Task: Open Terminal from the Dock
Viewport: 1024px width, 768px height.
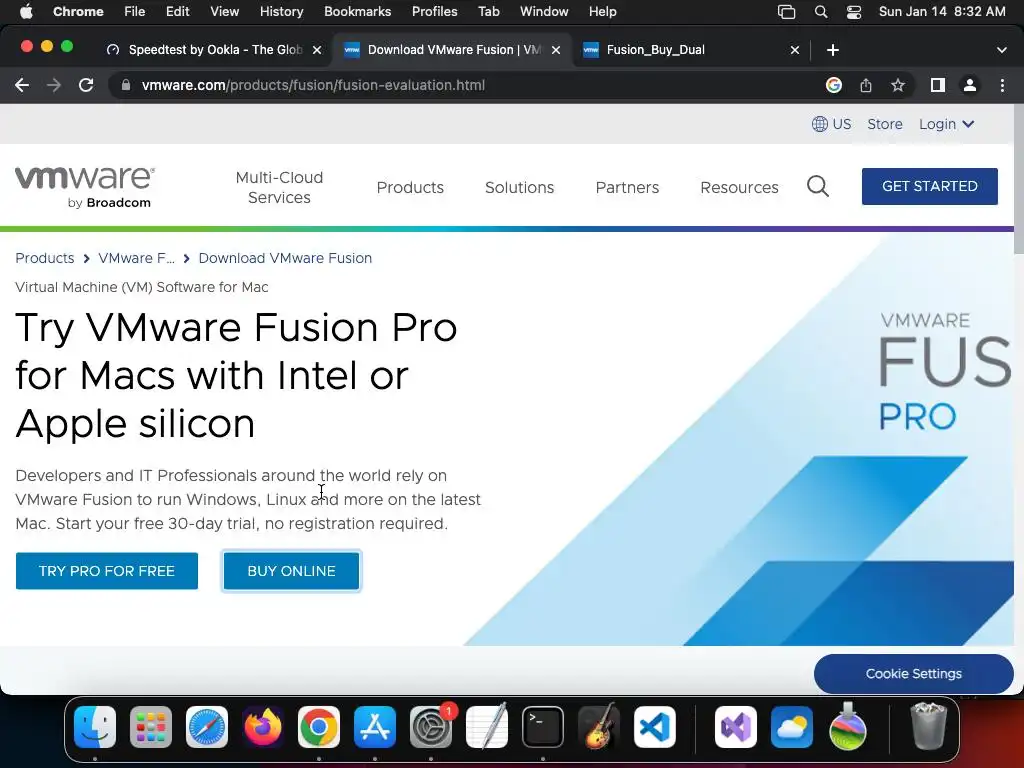Action: (543, 727)
